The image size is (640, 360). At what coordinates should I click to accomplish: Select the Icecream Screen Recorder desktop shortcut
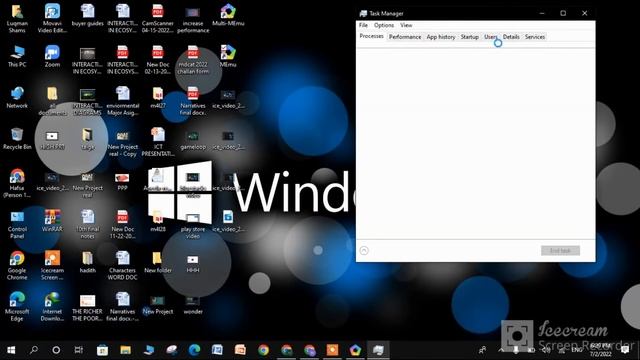(x=52, y=266)
